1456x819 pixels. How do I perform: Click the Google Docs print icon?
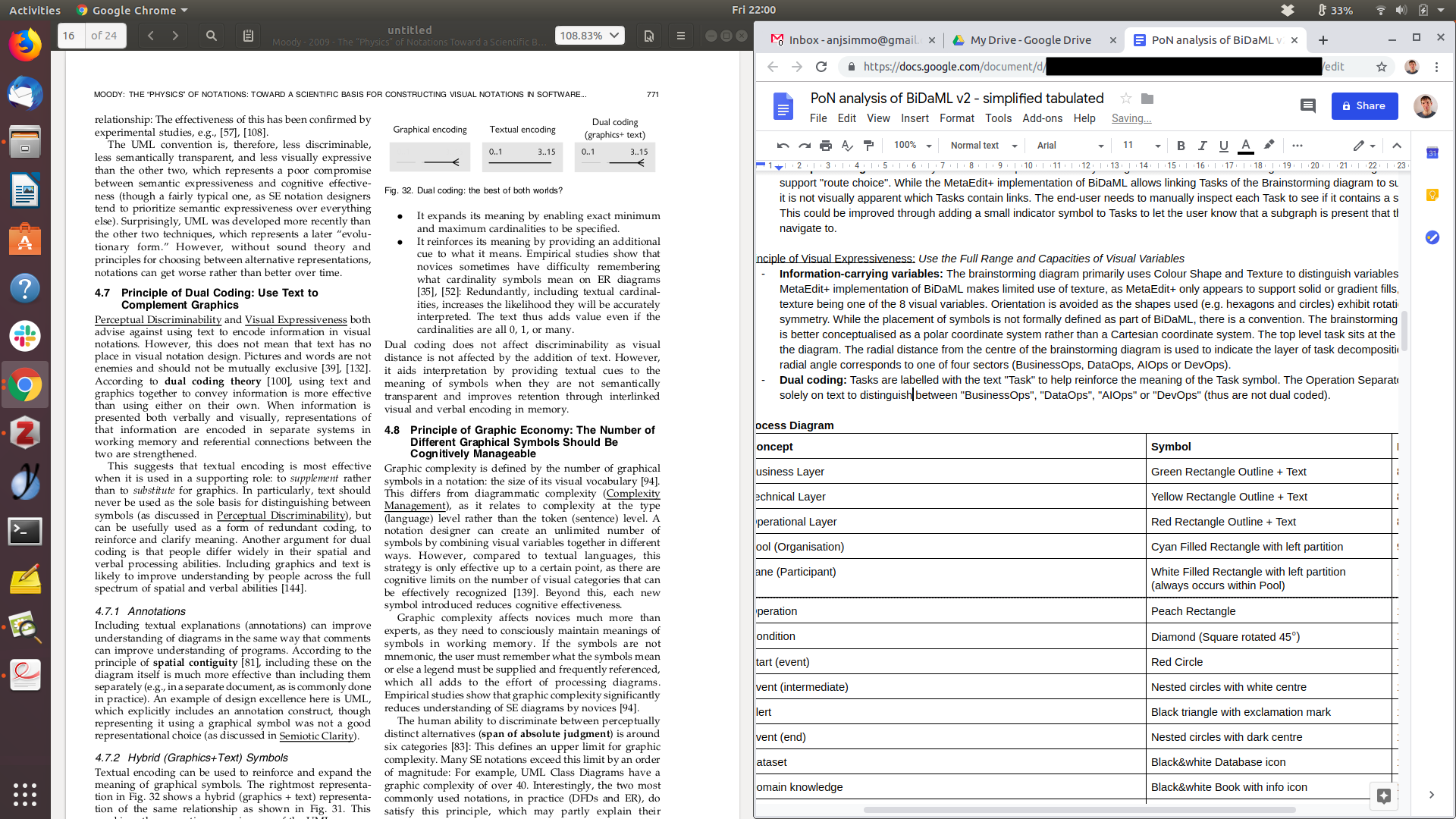coord(826,146)
